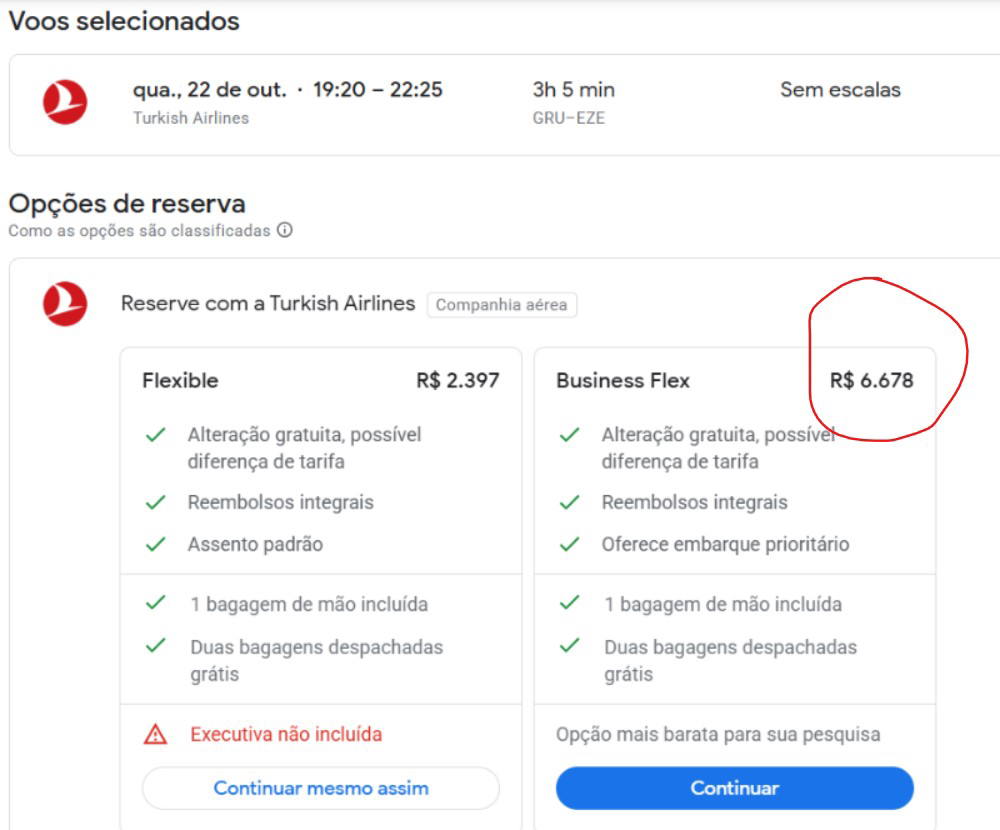
Task: Click checkmark next to Flexible Reembolsos integrais
Action: tap(155, 503)
